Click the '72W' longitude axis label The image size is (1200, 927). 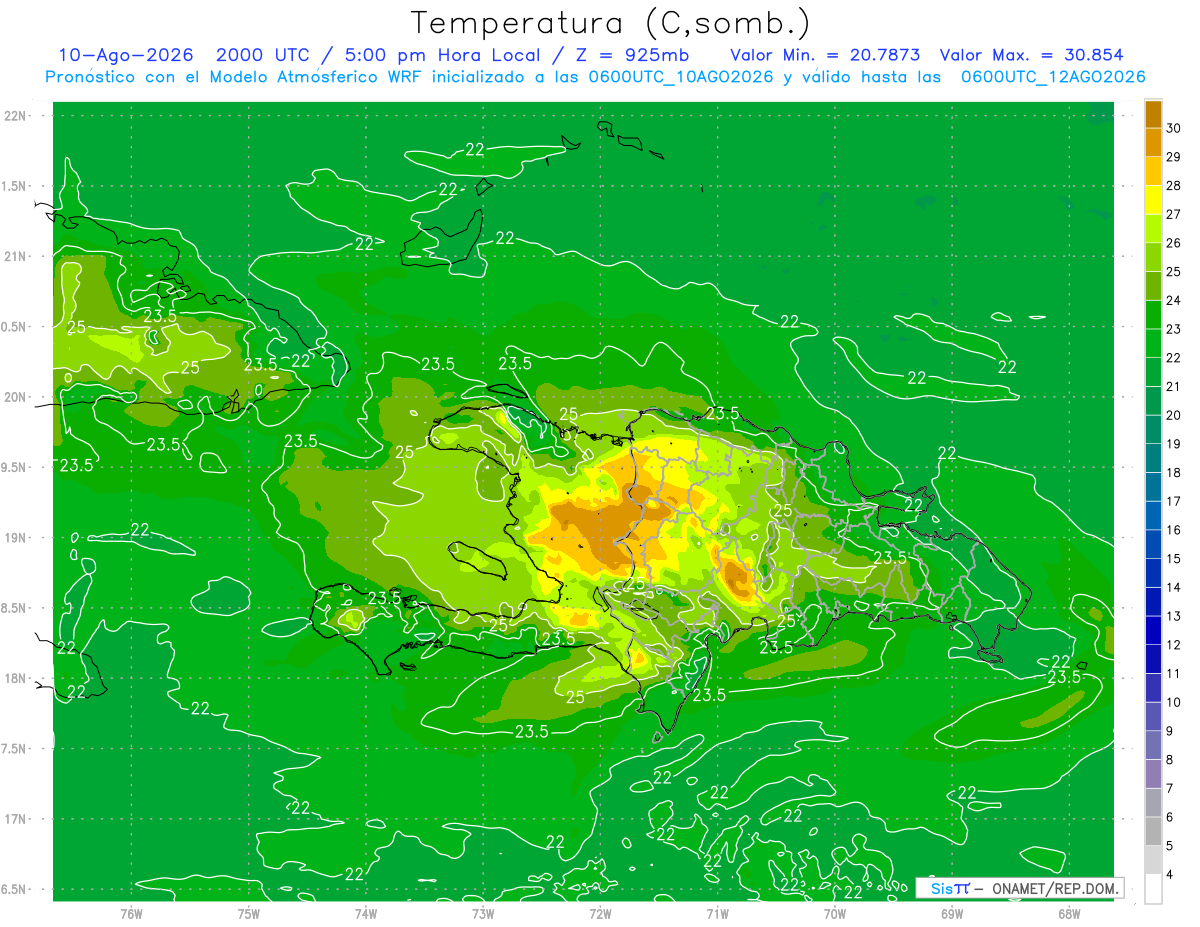tap(600, 913)
